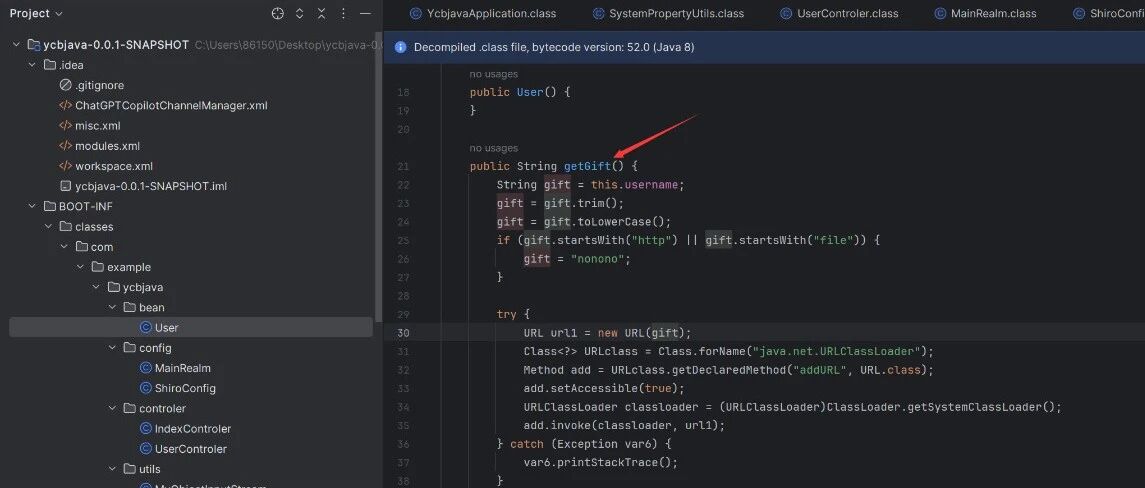This screenshot has height=488, width=1145.
Task: Open ycbjava-0.0.1-SNAPSHOT.iml file
Action: click(150, 186)
